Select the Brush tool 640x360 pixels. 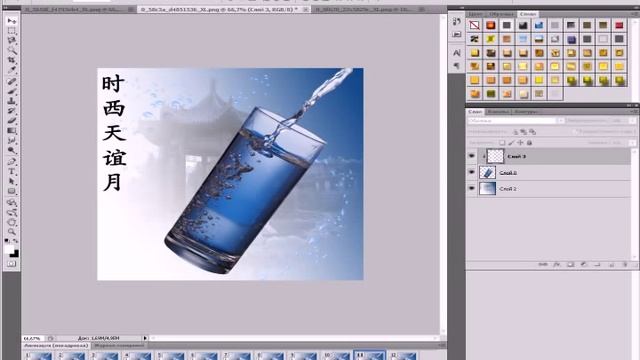tap(12, 91)
